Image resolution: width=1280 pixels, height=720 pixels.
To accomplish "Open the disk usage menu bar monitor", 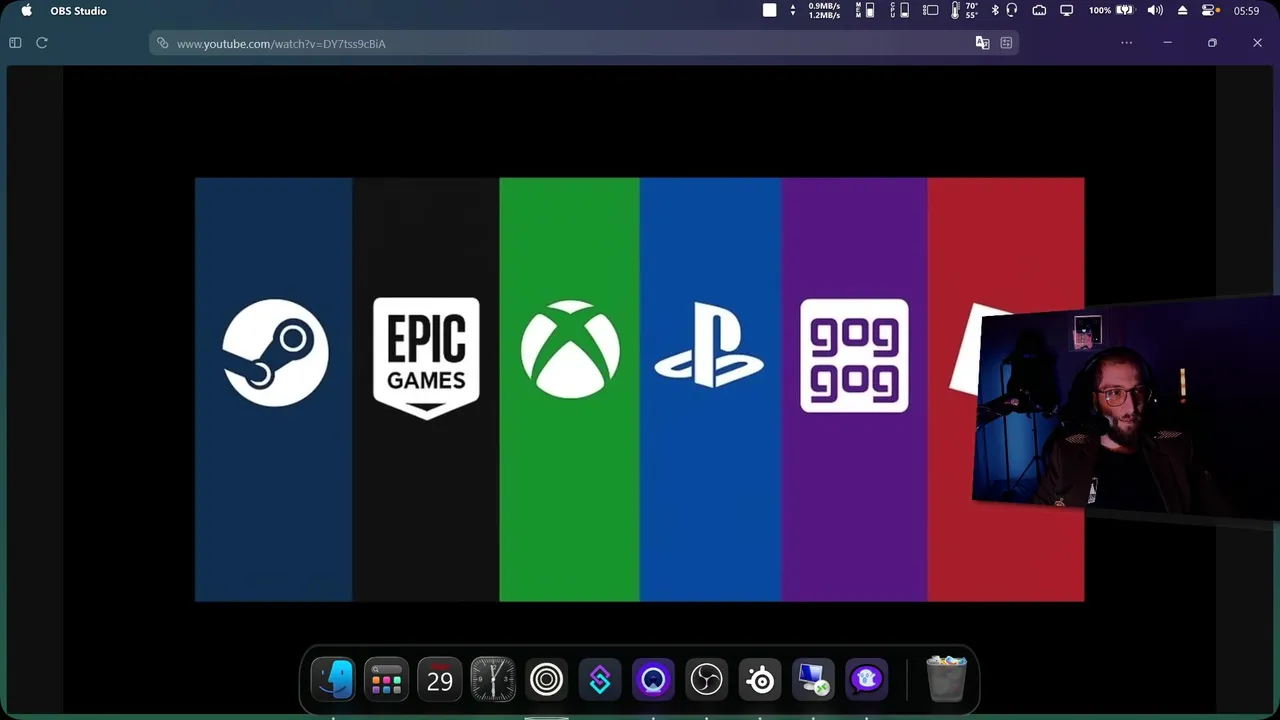I will coord(930,10).
